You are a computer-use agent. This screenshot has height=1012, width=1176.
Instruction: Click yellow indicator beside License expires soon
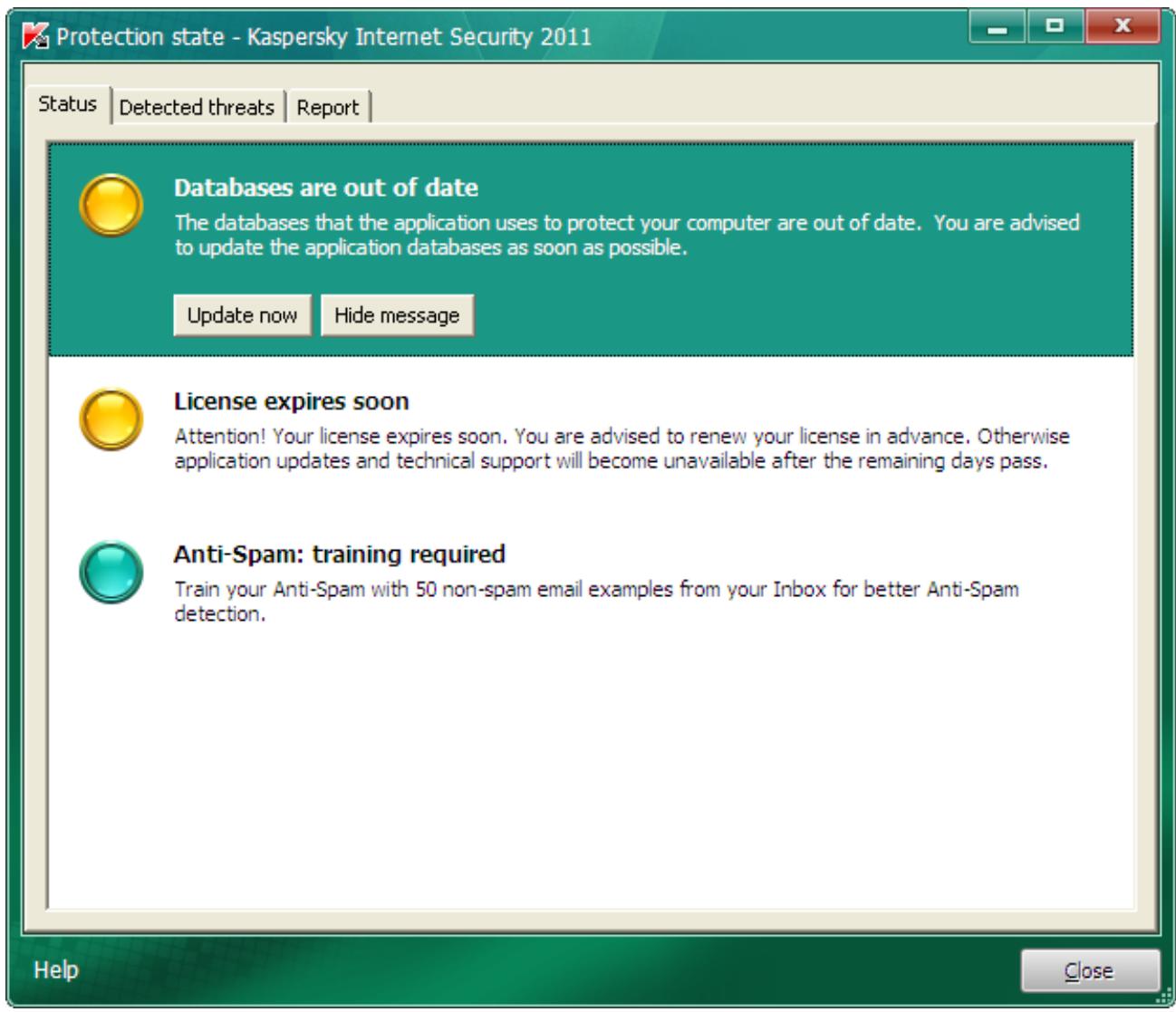111,419
